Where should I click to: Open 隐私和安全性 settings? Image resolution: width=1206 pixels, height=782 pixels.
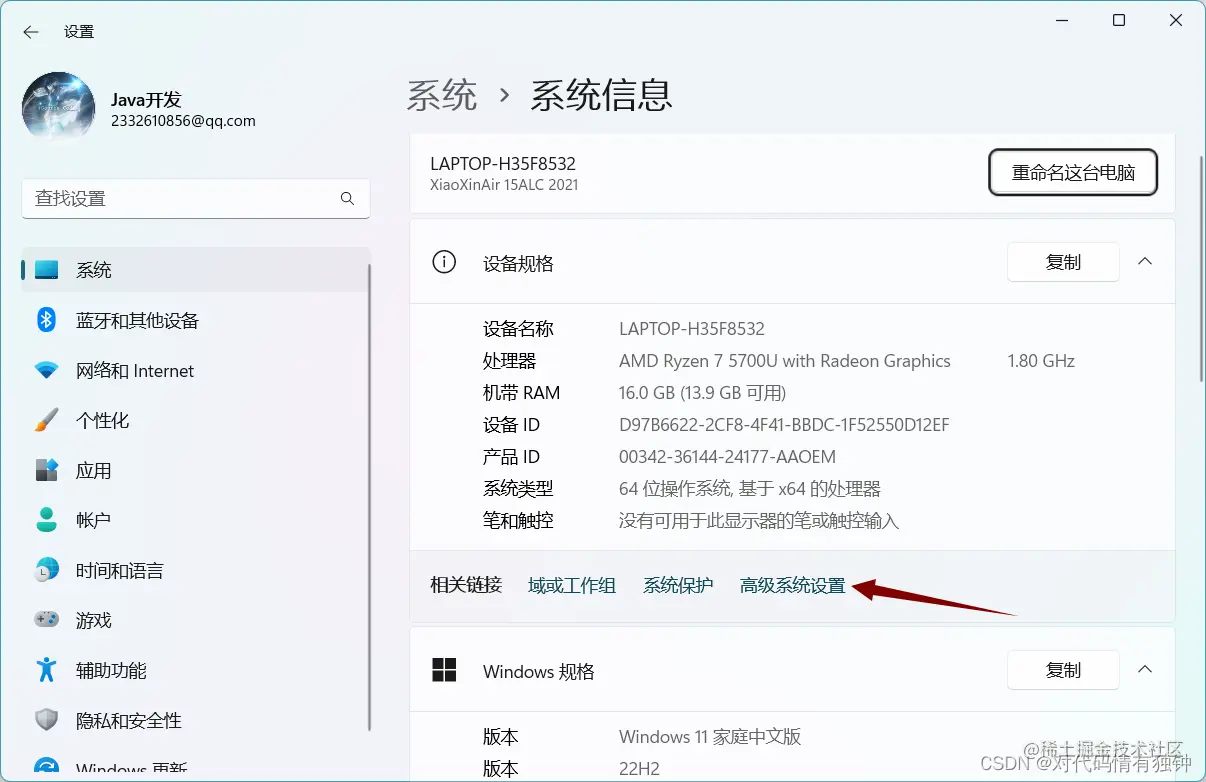pos(195,720)
